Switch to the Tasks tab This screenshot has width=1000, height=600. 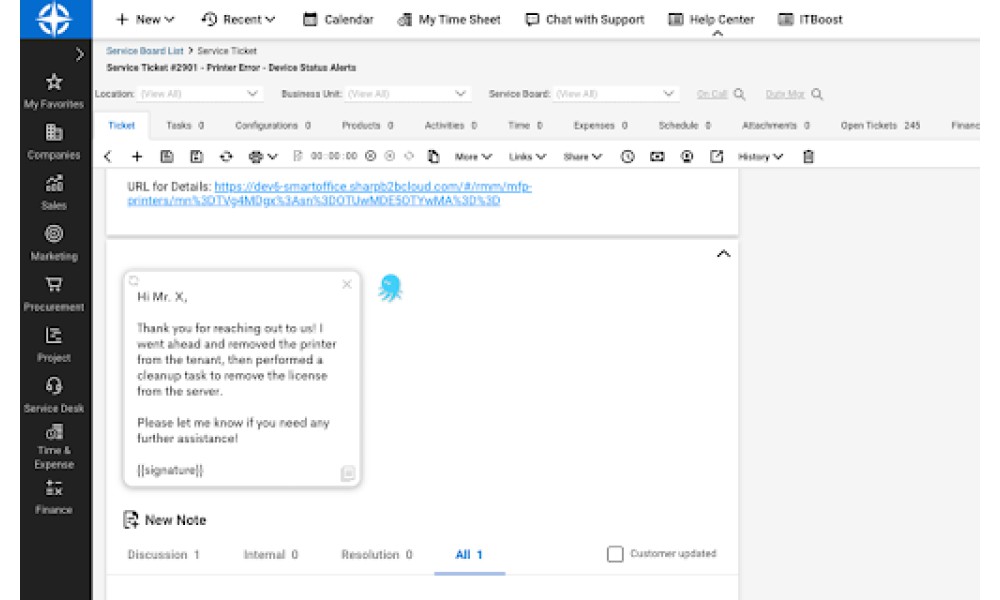tap(185, 126)
